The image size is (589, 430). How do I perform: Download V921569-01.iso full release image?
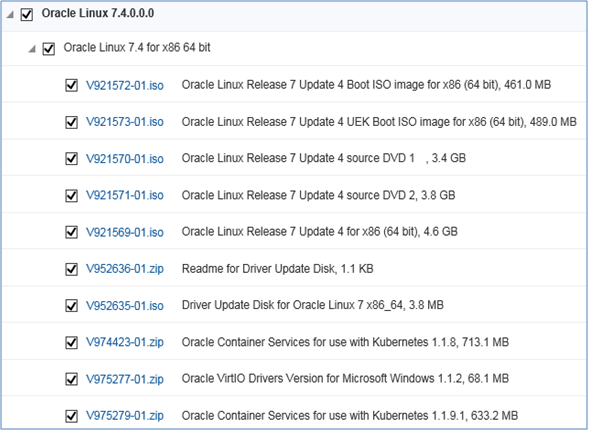click(125, 232)
